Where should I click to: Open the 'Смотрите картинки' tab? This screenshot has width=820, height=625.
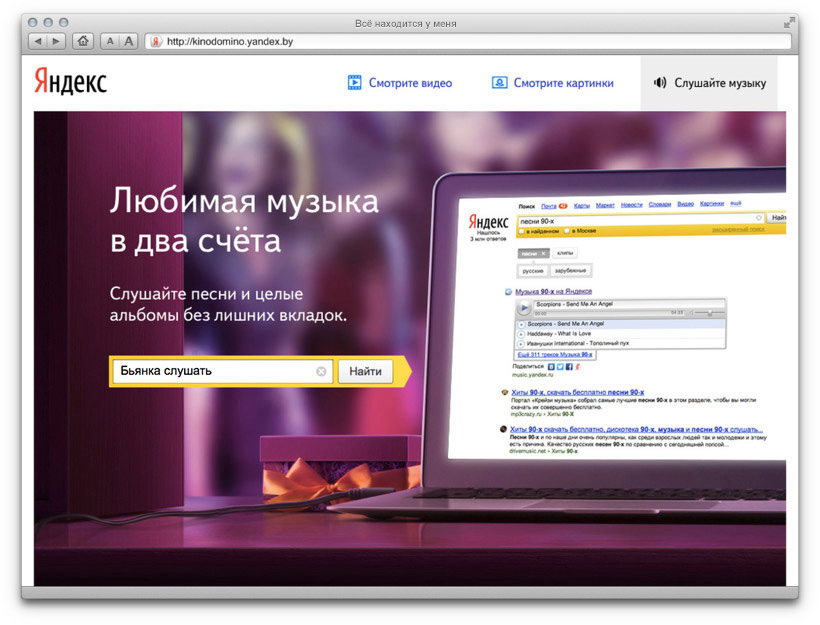(x=552, y=83)
